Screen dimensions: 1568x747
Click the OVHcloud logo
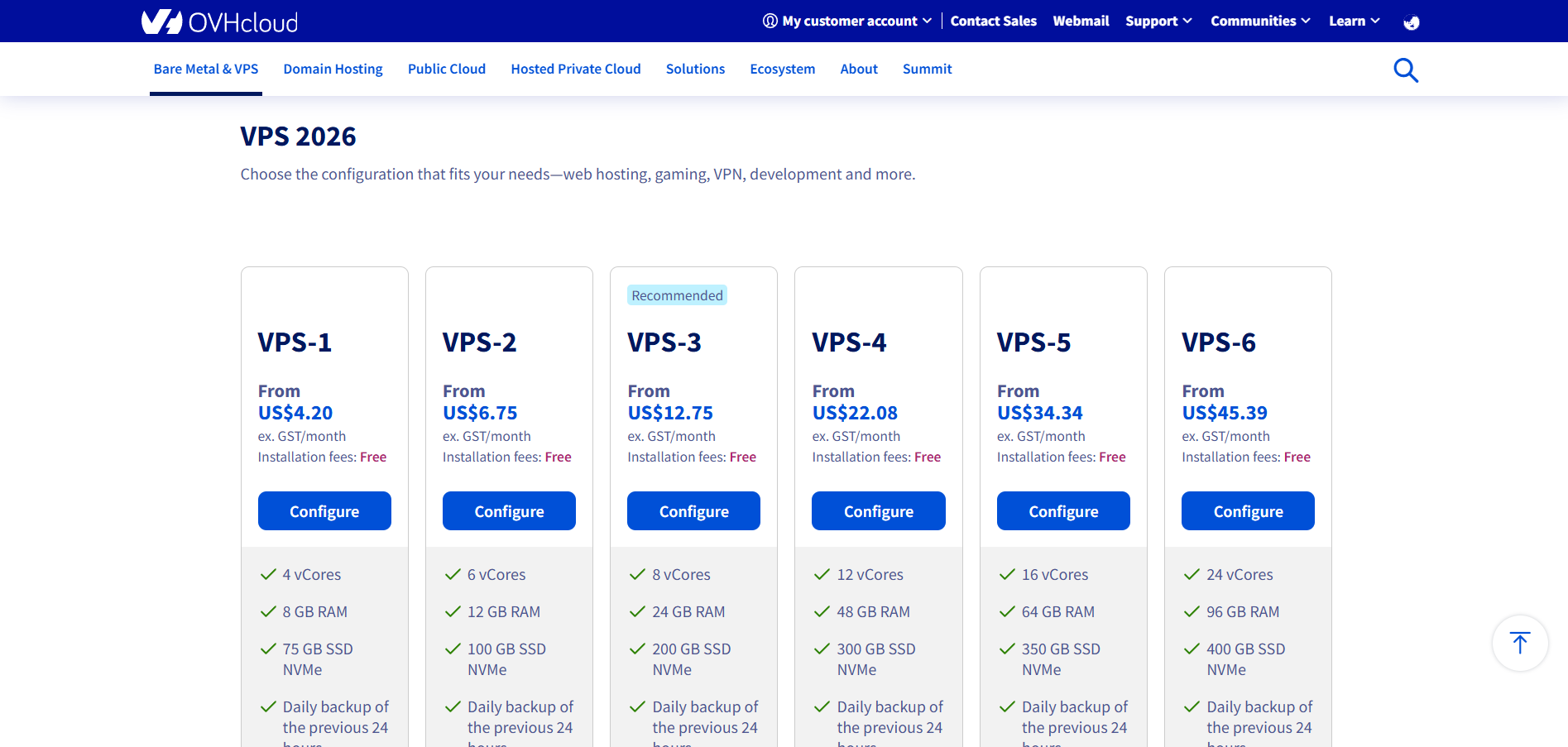219,22
